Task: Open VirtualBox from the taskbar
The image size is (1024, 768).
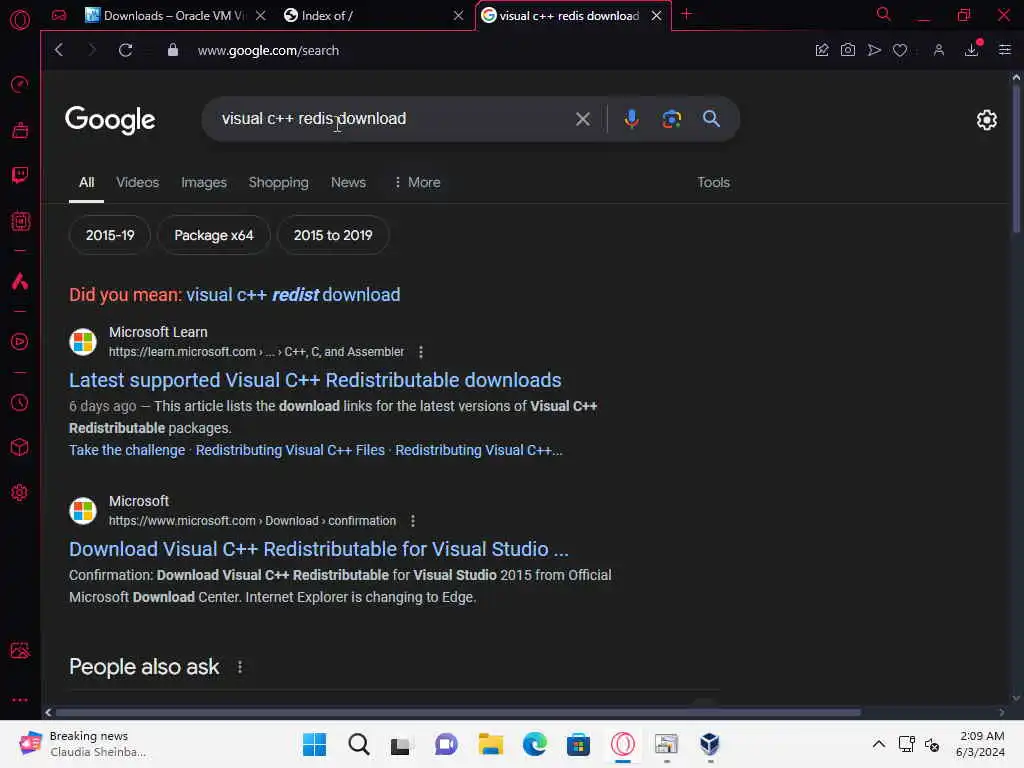Action: (x=710, y=744)
